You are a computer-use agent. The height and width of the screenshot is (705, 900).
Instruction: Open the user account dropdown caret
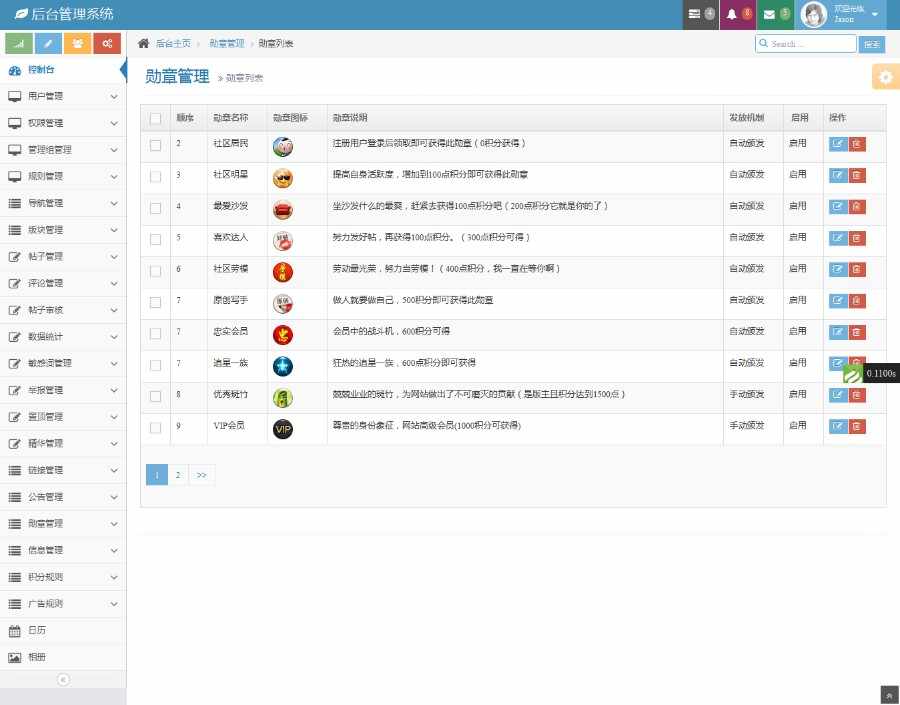pos(875,14)
